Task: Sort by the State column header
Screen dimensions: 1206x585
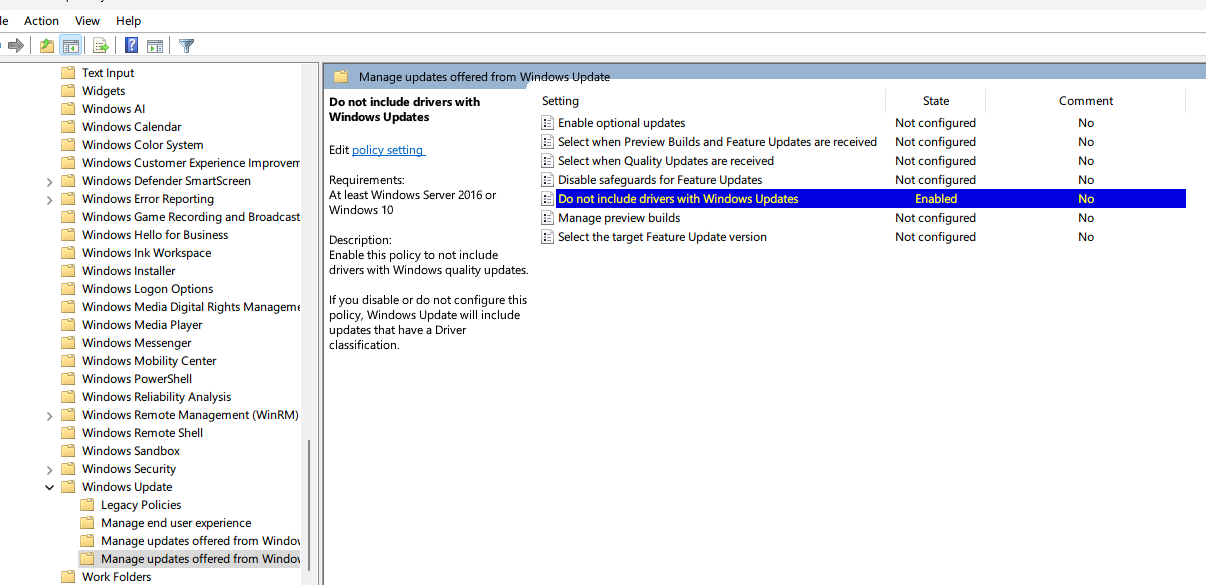Action: (x=936, y=101)
